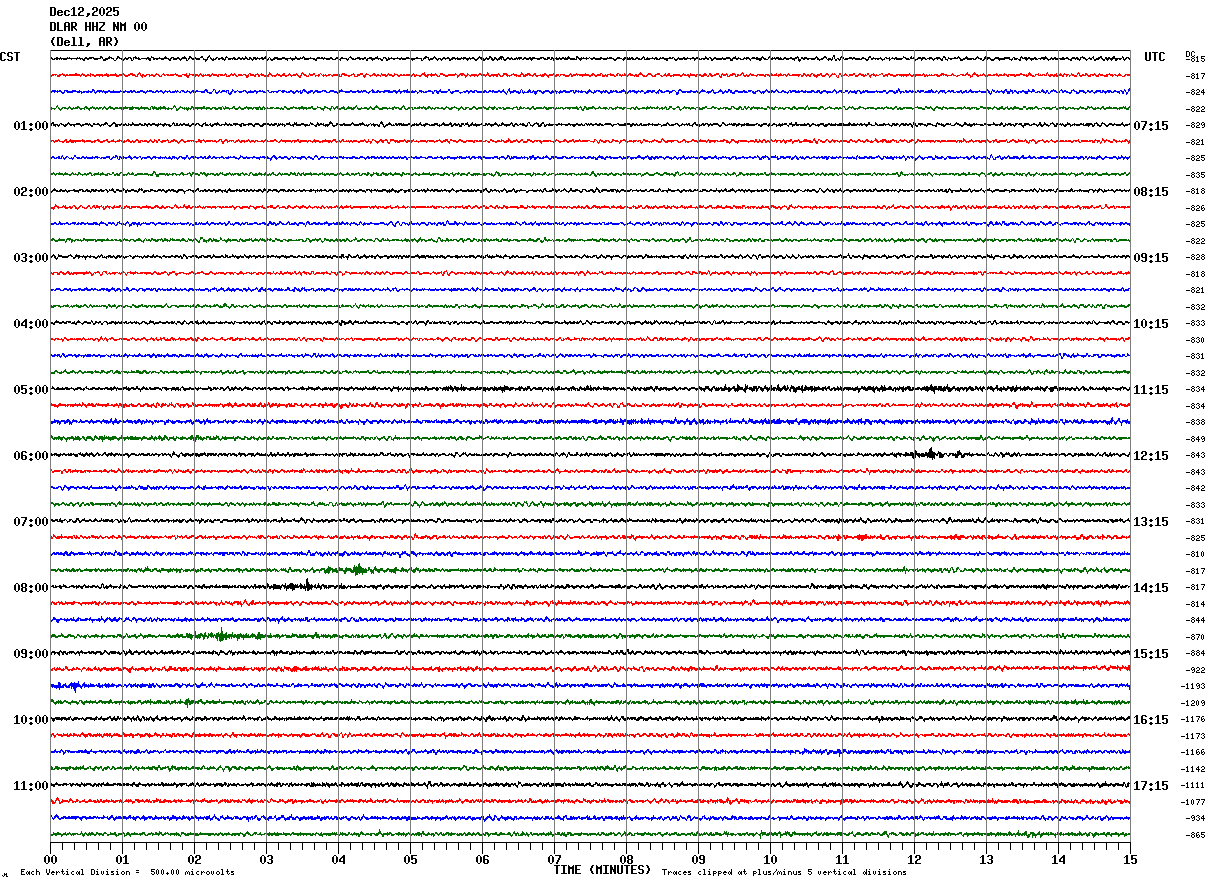Select the 09:00 CST row label

(30, 654)
